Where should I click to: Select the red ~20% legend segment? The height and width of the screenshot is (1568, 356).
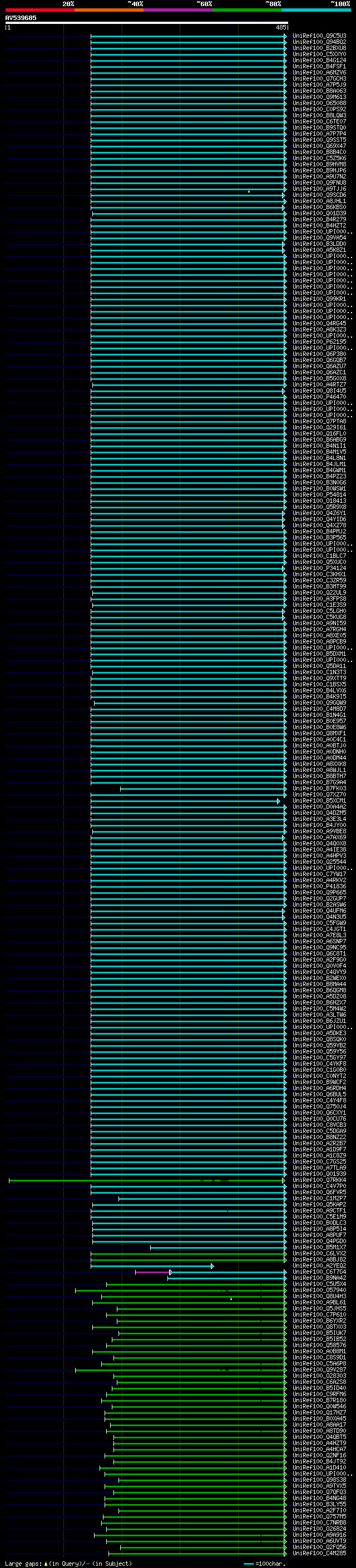tap(39, 10)
